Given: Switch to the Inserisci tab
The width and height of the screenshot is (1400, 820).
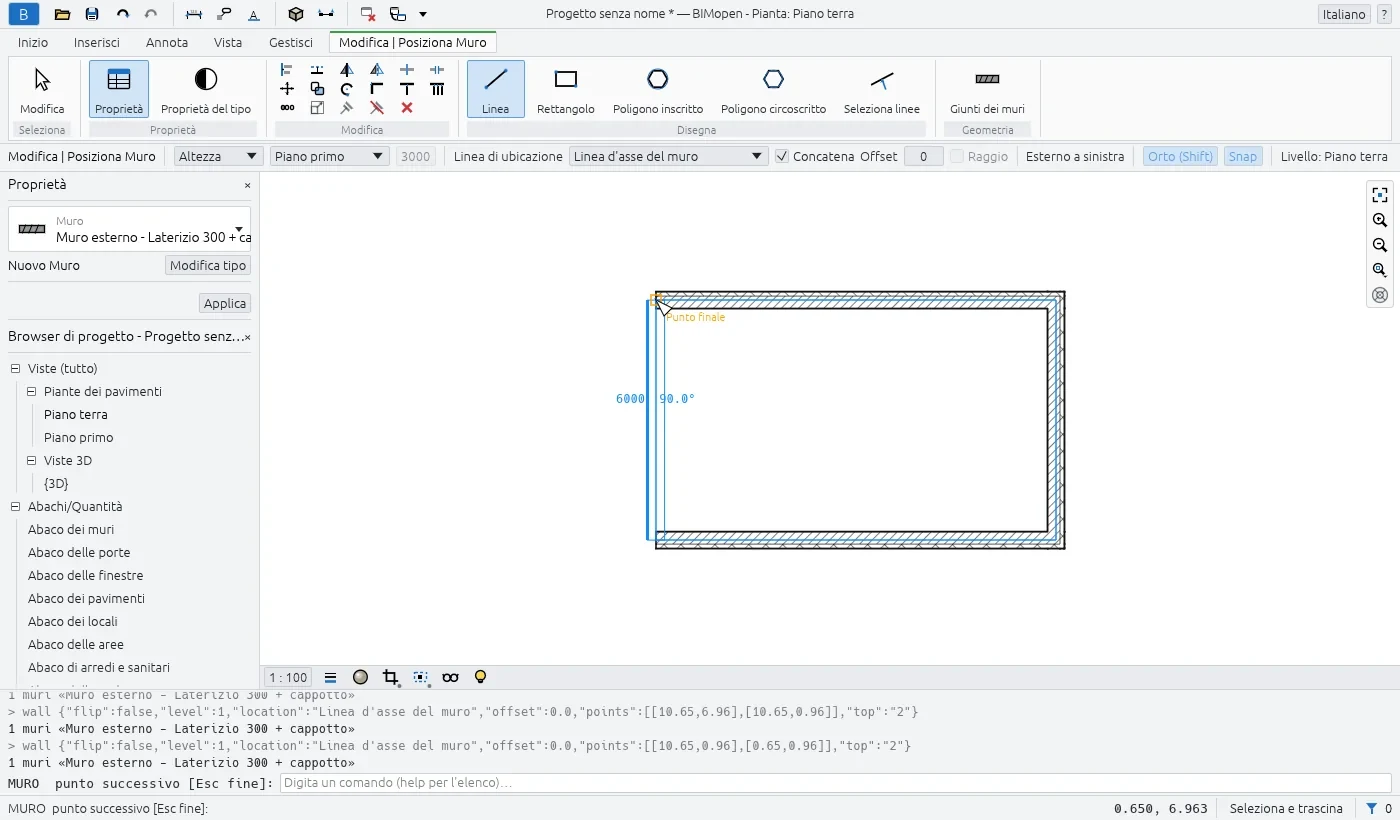Looking at the screenshot, I should pyautogui.click(x=97, y=43).
